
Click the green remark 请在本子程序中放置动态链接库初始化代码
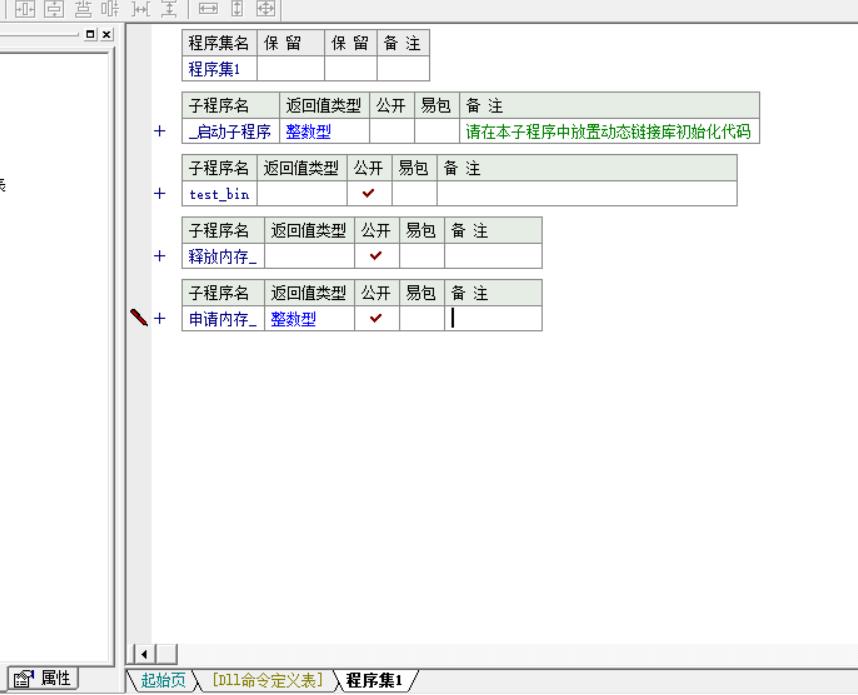(x=608, y=131)
